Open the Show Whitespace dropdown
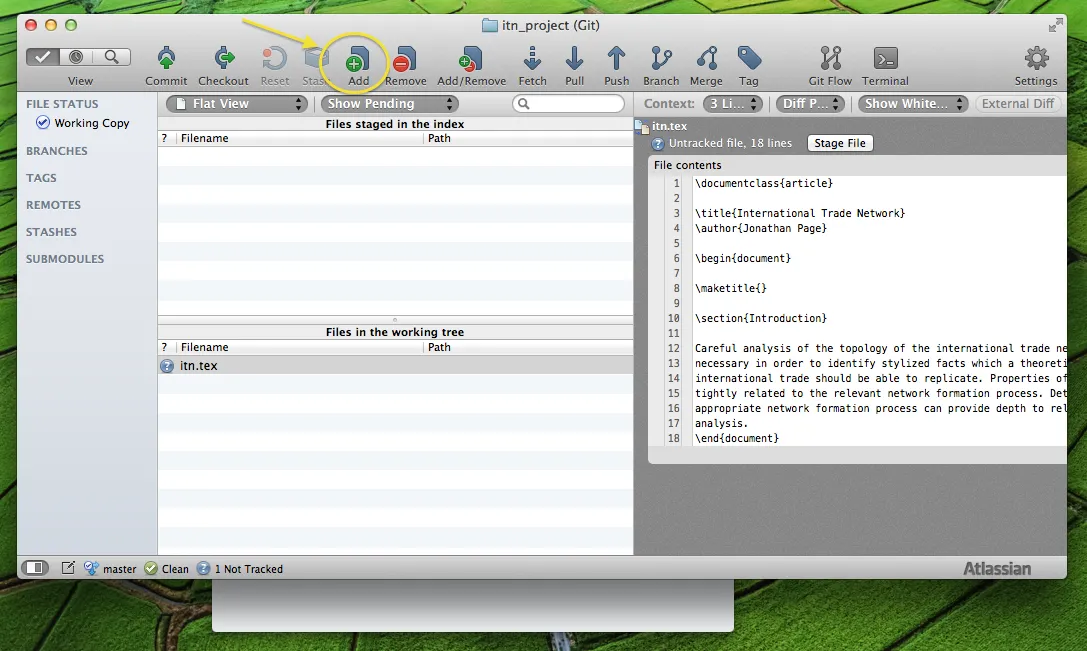The image size is (1087, 651). [912, 103]
